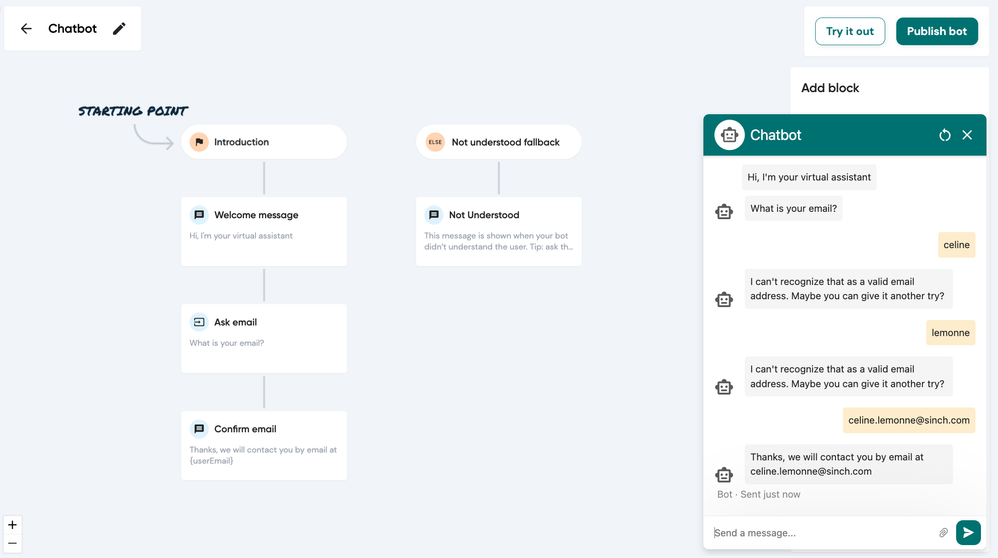
Task: Click the Ask email input icon
Action: (199, 322)
